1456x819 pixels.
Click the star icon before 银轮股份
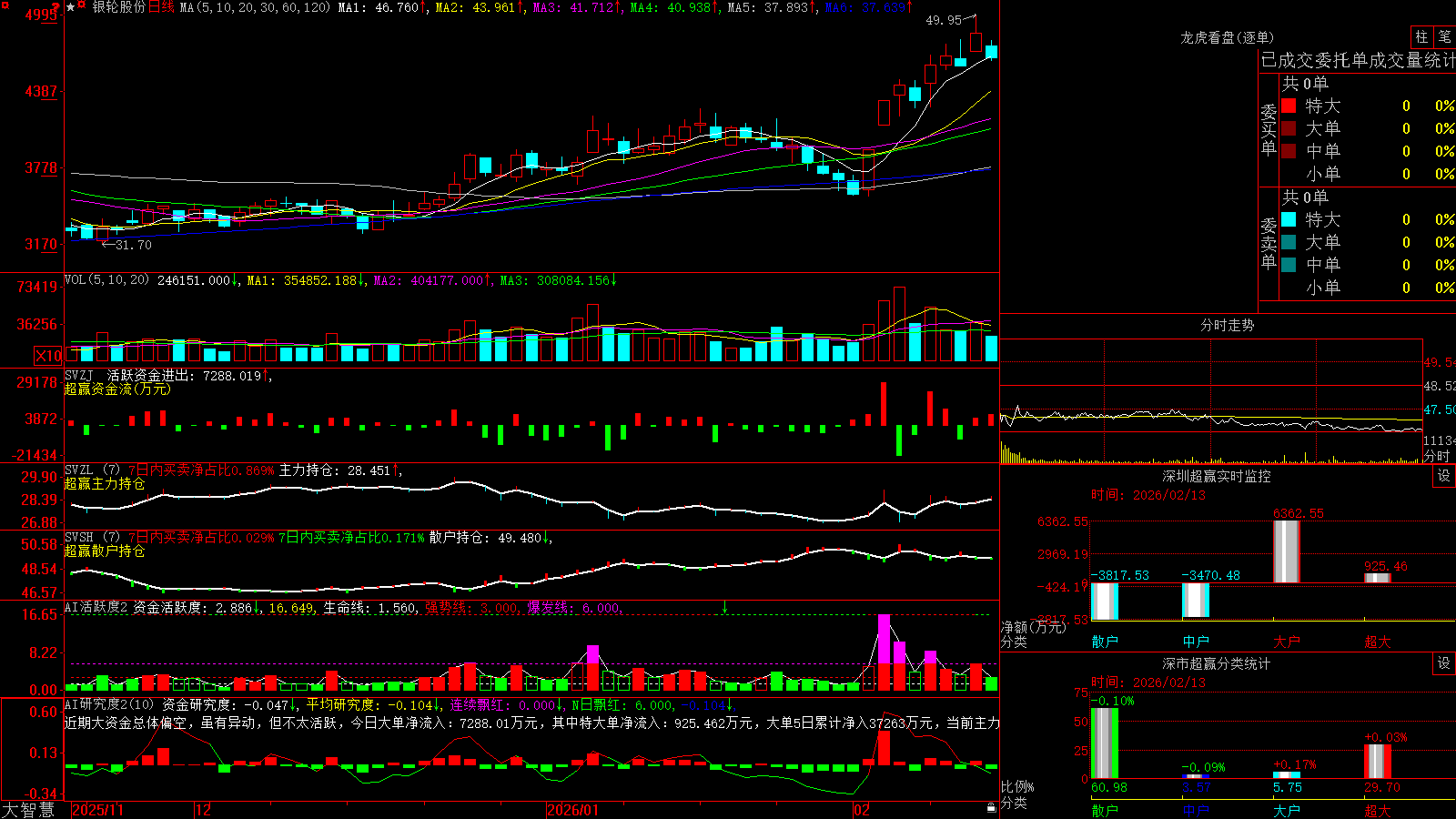click(70, 7)
